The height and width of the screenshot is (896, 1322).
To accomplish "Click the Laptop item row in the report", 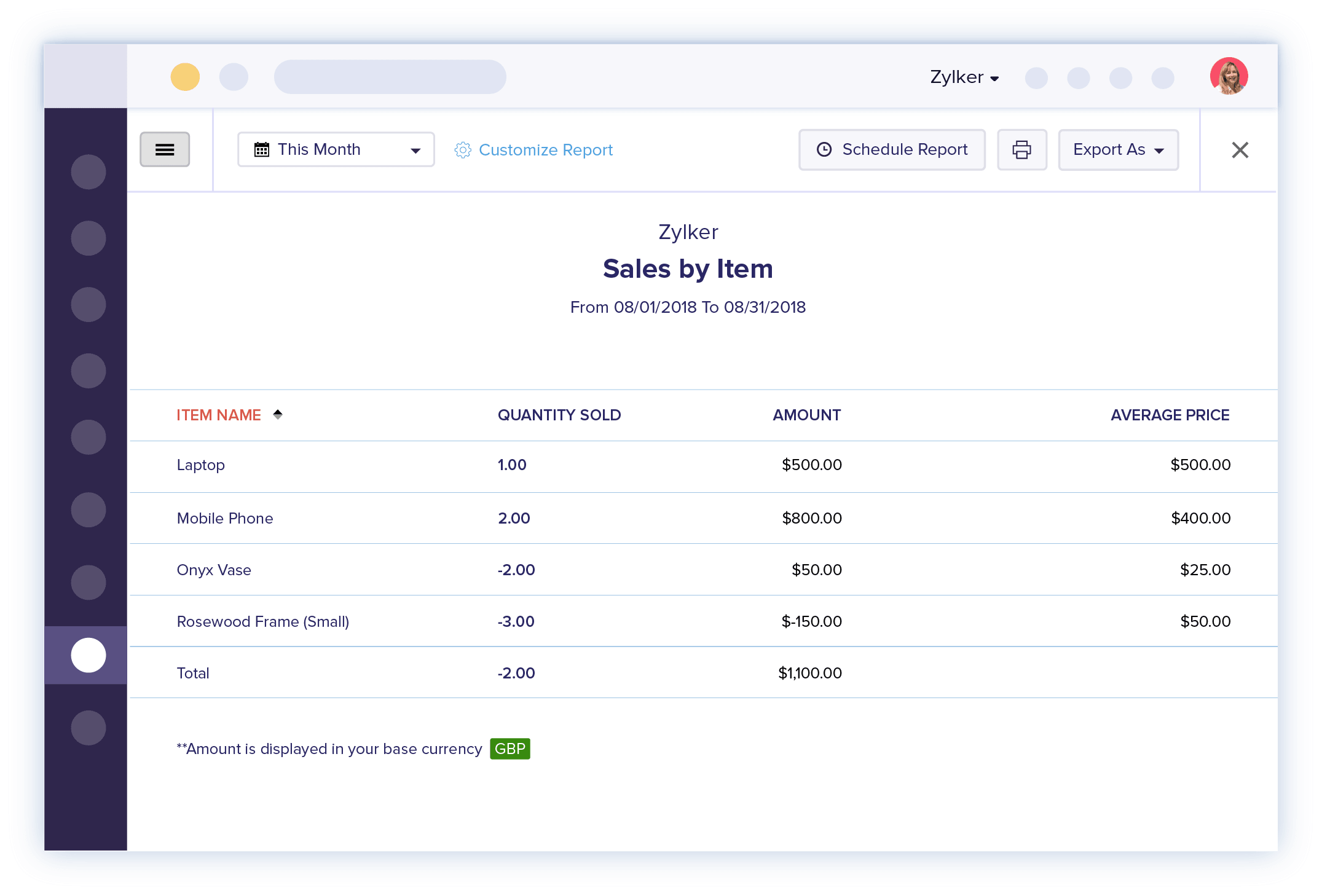I will pyautogui.click(x=200, y=465).
